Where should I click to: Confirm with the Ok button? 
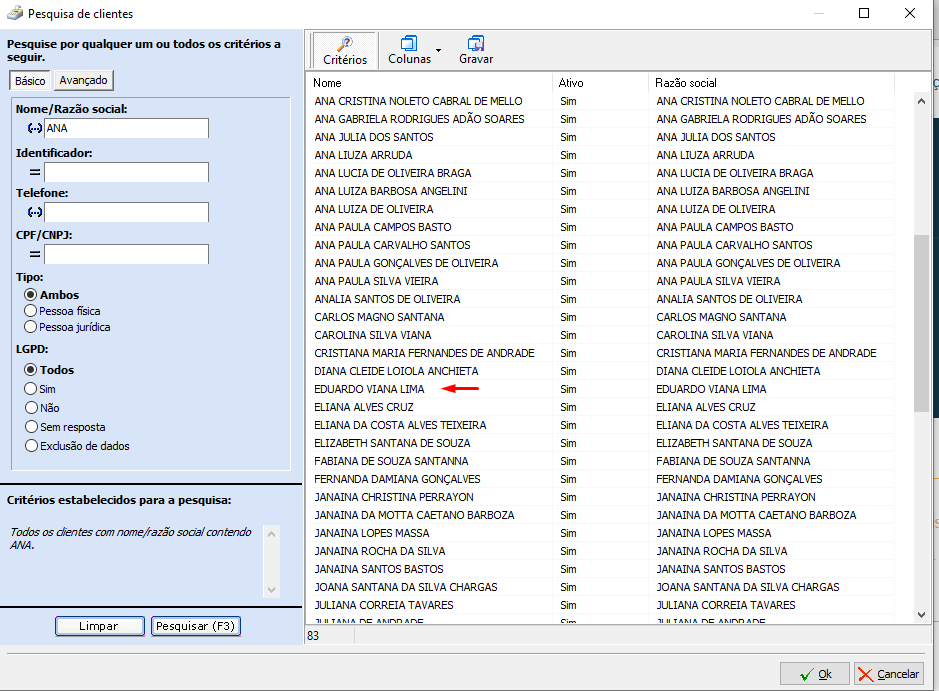tap(814, 674)
